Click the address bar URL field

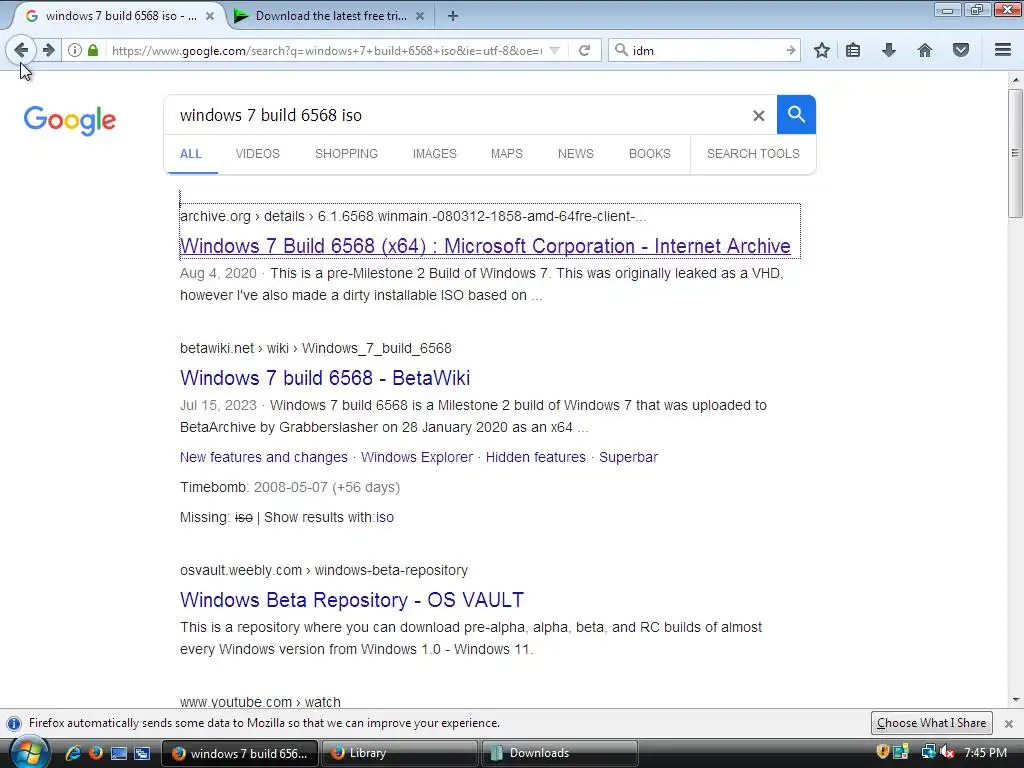[327, 50]
